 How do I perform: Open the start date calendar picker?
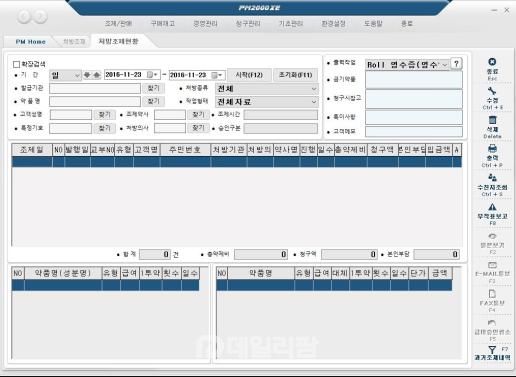pos(152,75)
